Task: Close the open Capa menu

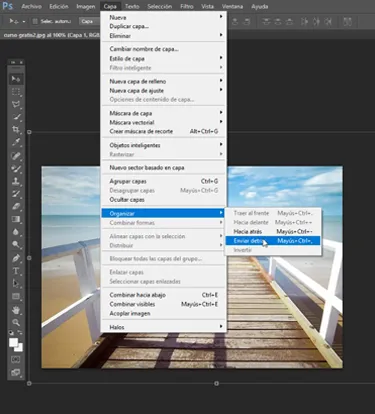Action: point(110,6)
